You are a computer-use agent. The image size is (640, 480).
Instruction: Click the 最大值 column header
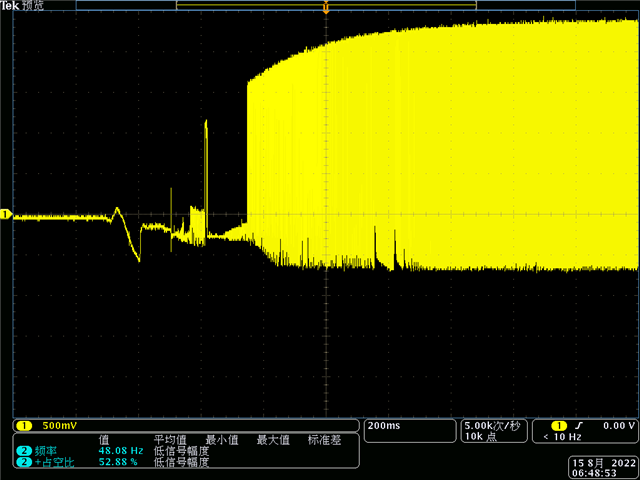pos(273,440)
